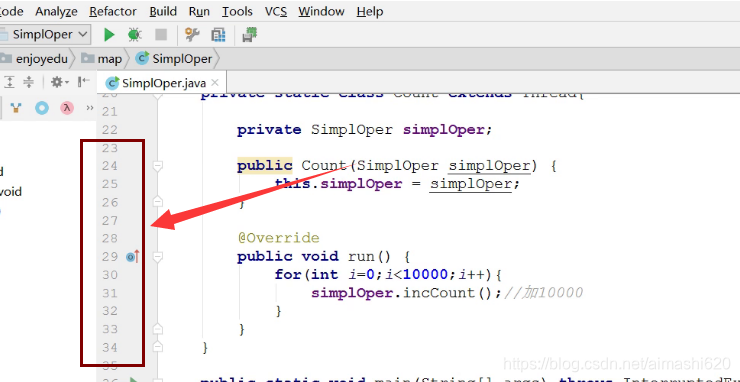The height and width of the screenshot is (382, 740).
Task: Open the Build menu
Action: point(163,11)
